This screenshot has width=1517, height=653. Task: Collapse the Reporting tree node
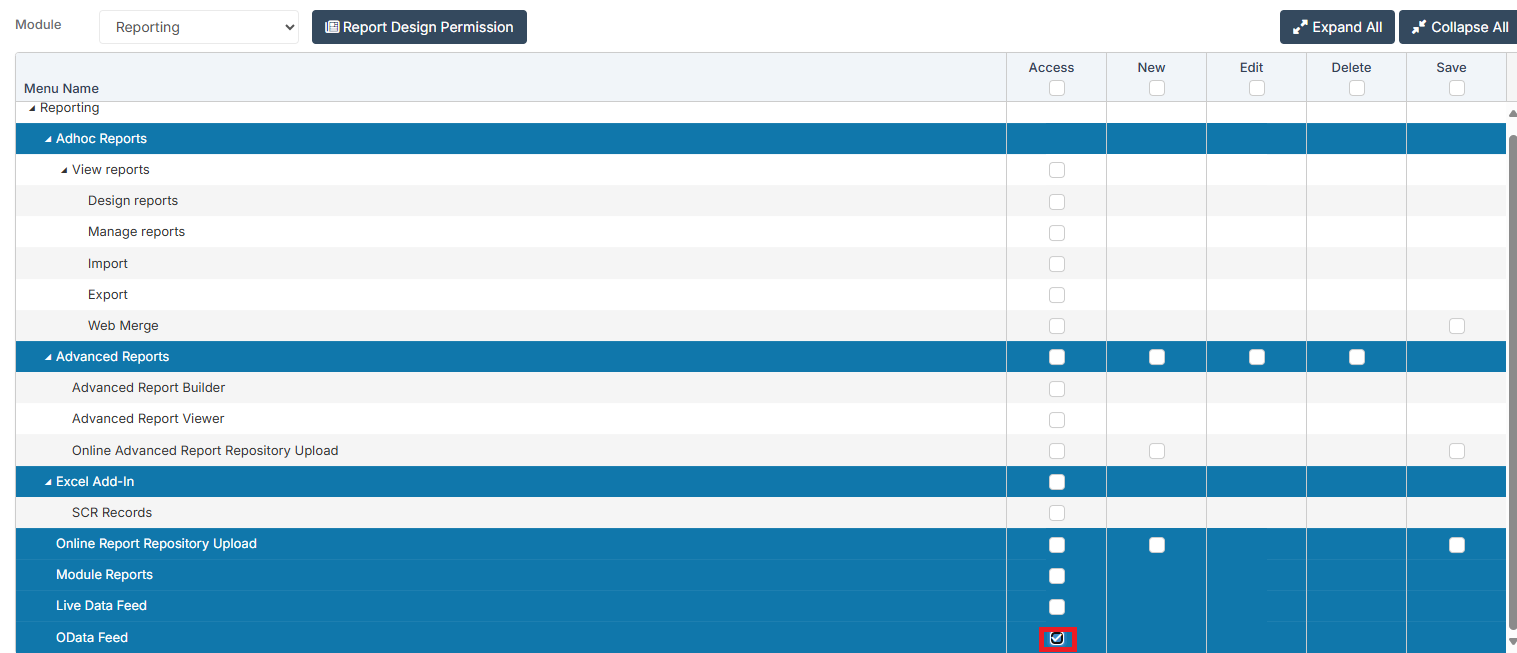click(x=32, y=108)
